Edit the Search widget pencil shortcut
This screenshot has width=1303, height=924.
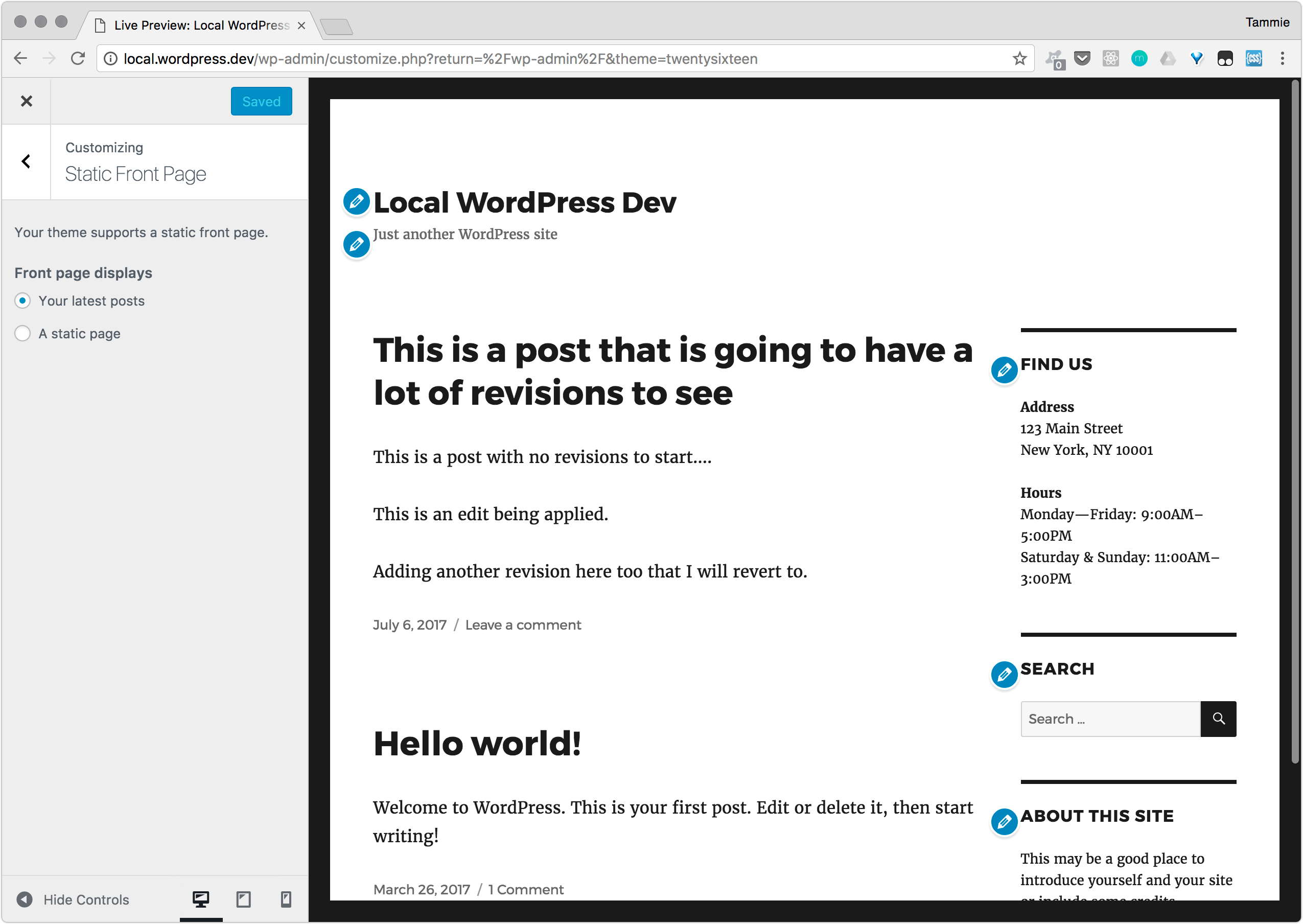pos(1005,675)
